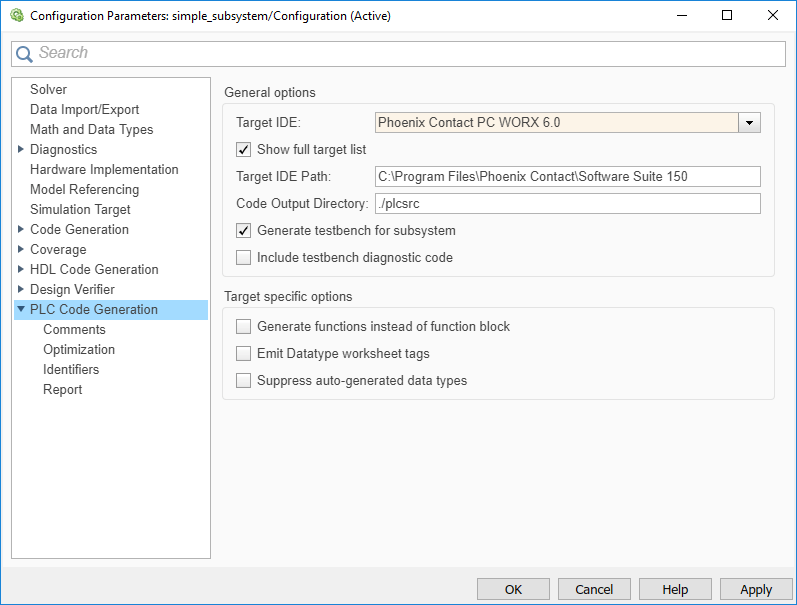Check Suppress auto-generated data types
Screen dimensions: 797x605
coord(243,381)
